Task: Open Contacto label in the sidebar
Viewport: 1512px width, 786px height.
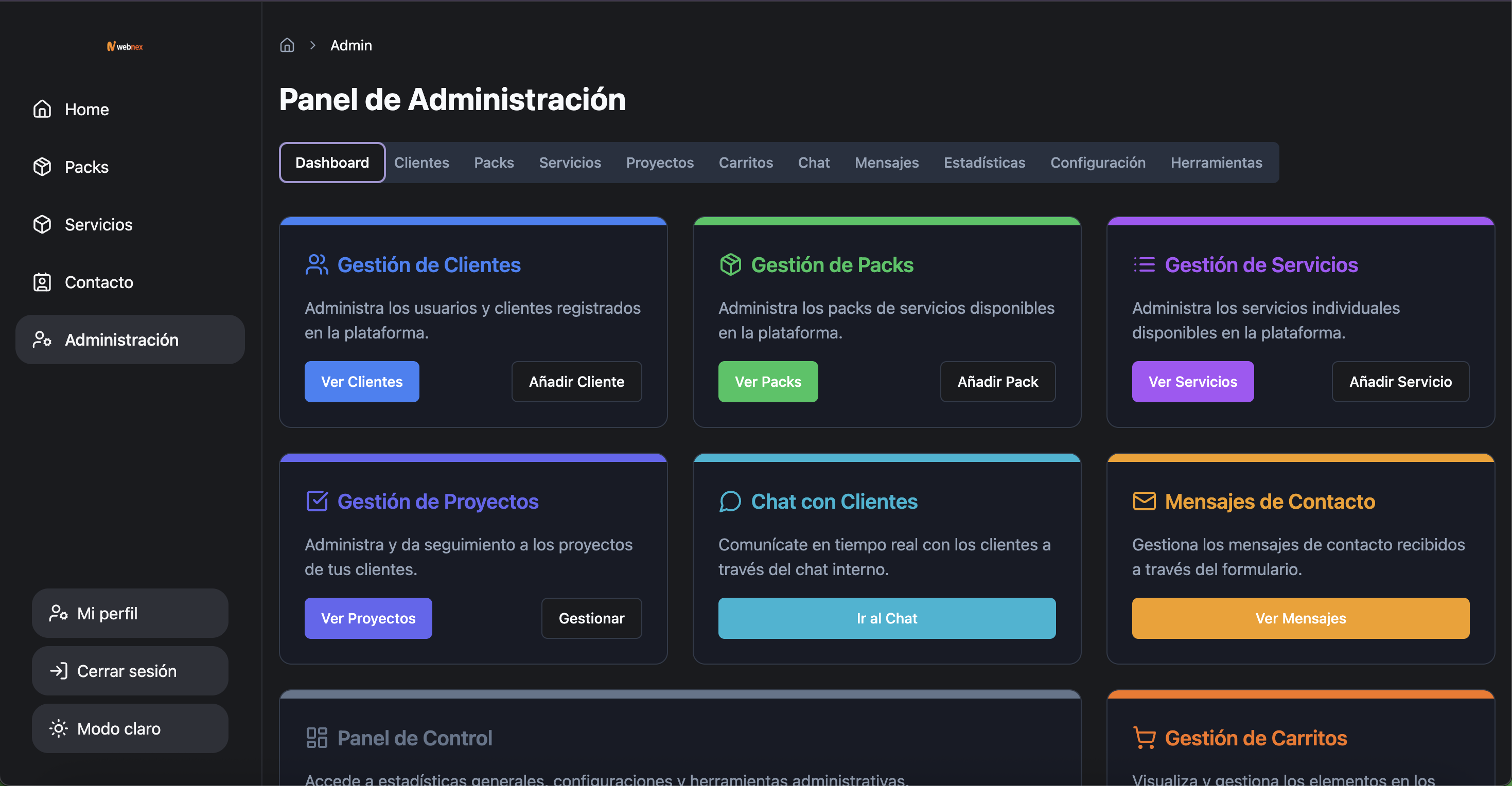Action: [x=99, y=282]
